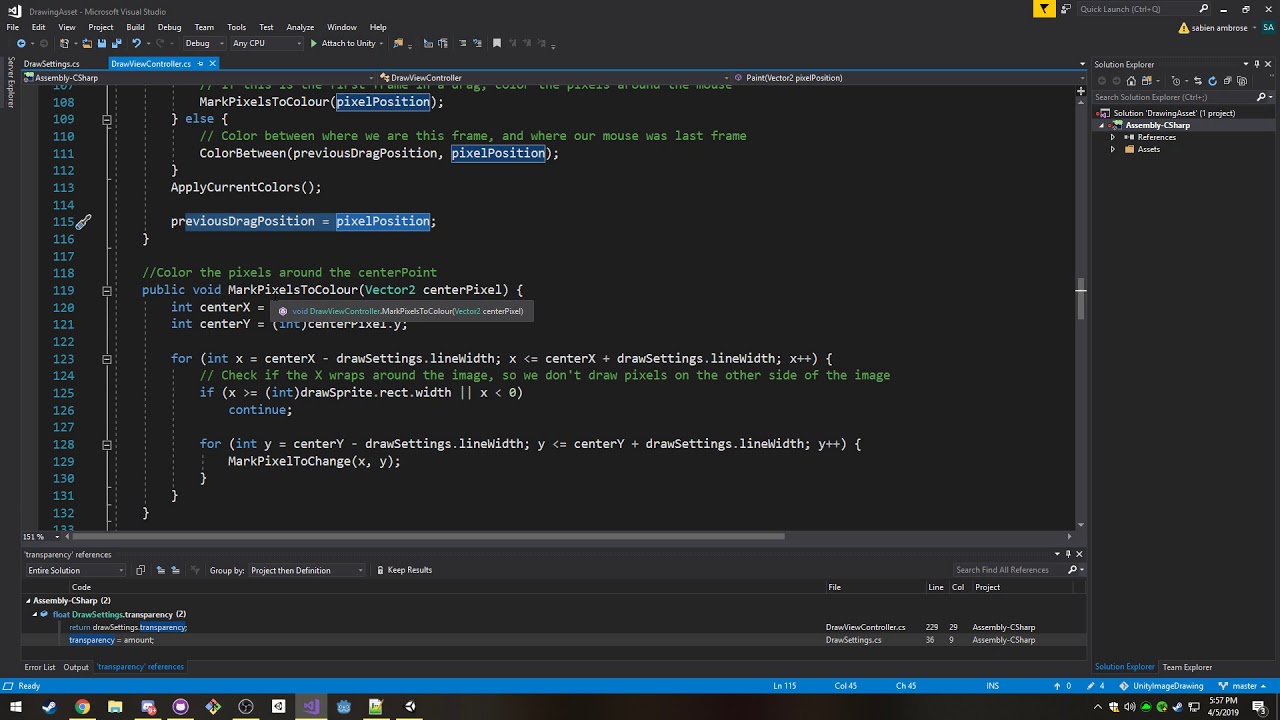Image resolution: width=1280 pixels, height=720 pixels.
Task: Open the Debug menu
Action: pos(169,27)
